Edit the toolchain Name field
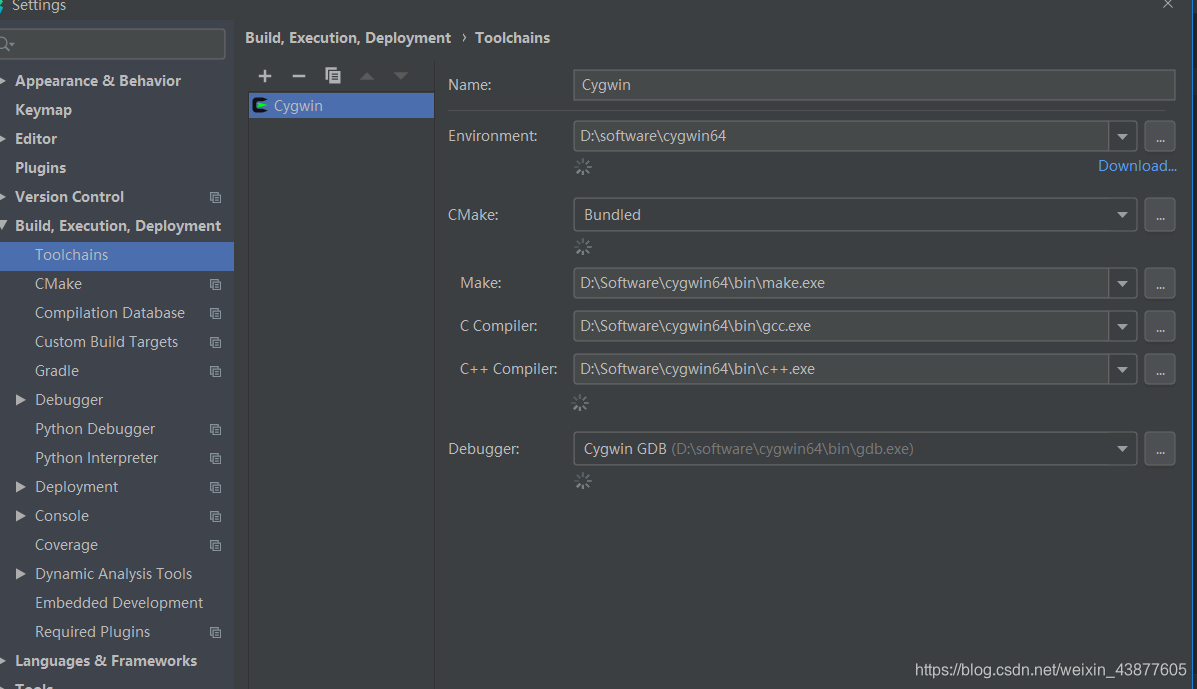Viewport: 1197px width, 689px height. (874, 85)
